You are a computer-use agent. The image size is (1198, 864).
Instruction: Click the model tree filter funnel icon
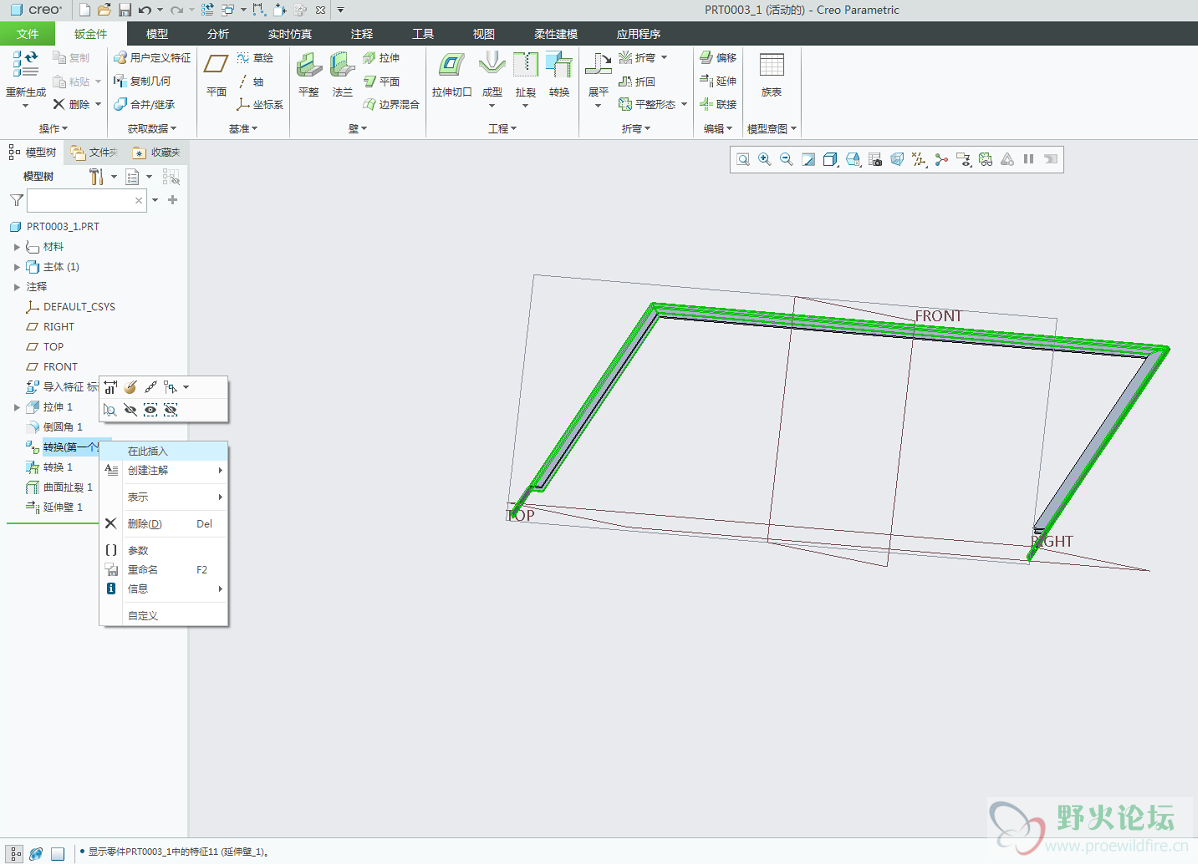[x=16, y=200]
